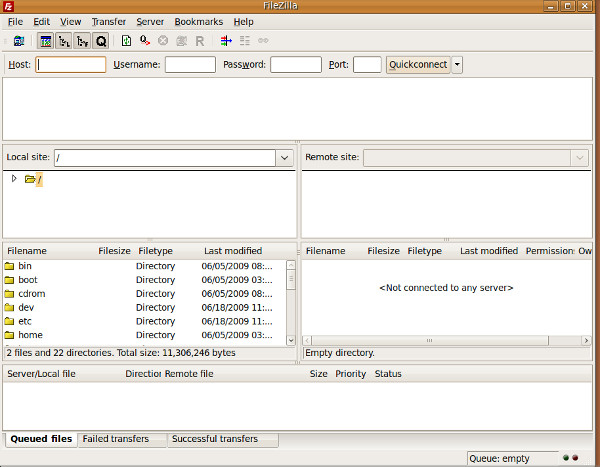The height and width of the screenshot is (467, 600).
Task: Open the Quickconnect history dropdown arrow
Action: click(x=457, y=65)
